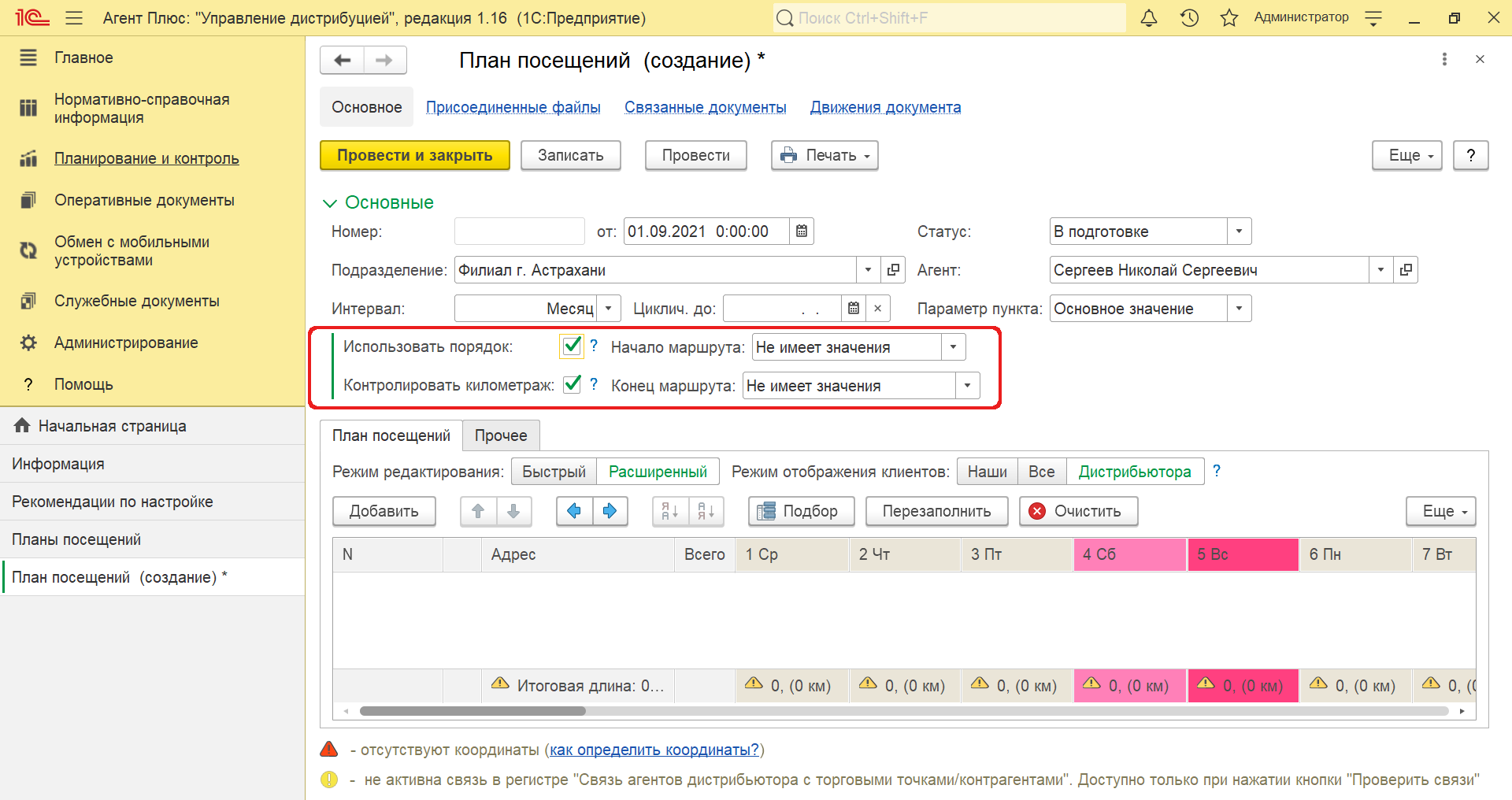Expand Конец маршрута dropdown
This screenshot has height=800, width=1512.
[x=967, y=385]
